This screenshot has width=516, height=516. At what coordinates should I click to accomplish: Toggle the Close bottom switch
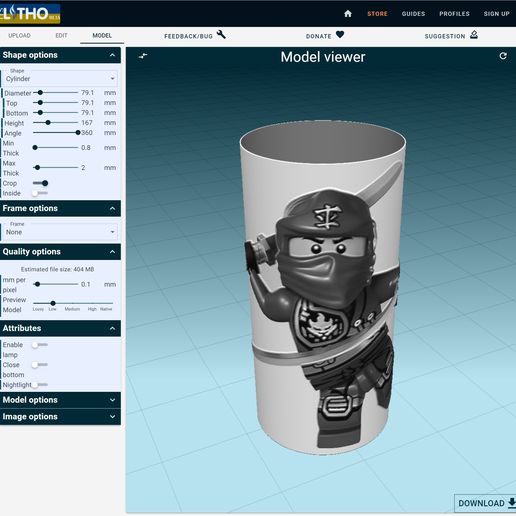click(x=40, y=365)
